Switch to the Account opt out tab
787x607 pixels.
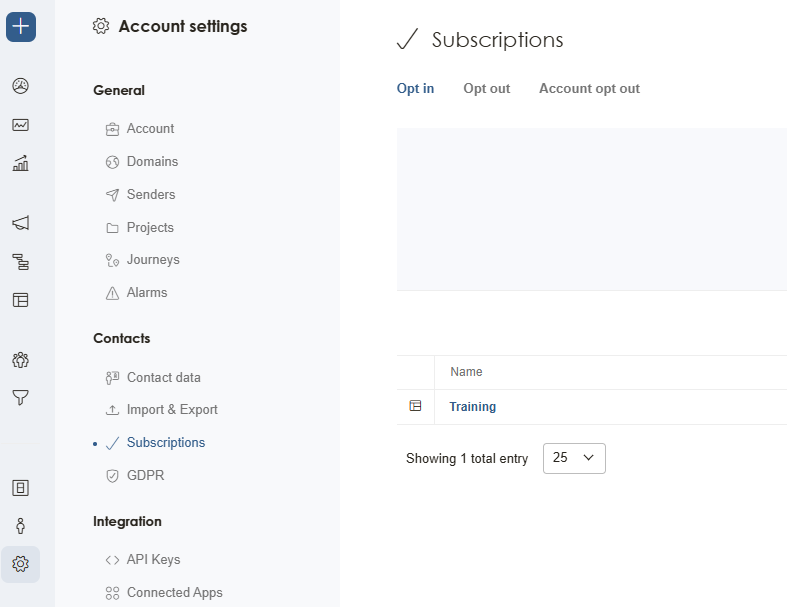click(x=589, y=89)
